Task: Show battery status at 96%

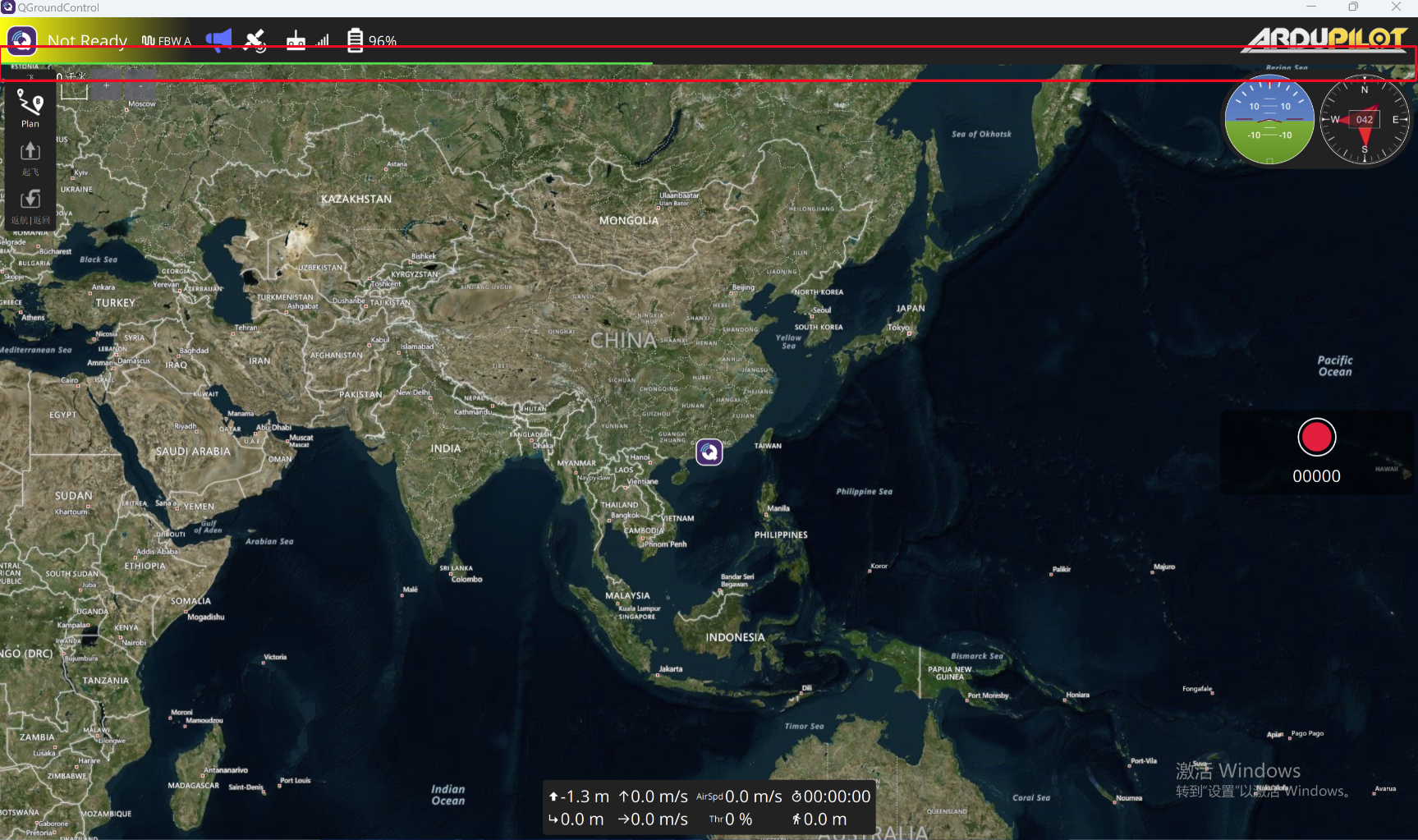Action: click(x=371, y=40)
